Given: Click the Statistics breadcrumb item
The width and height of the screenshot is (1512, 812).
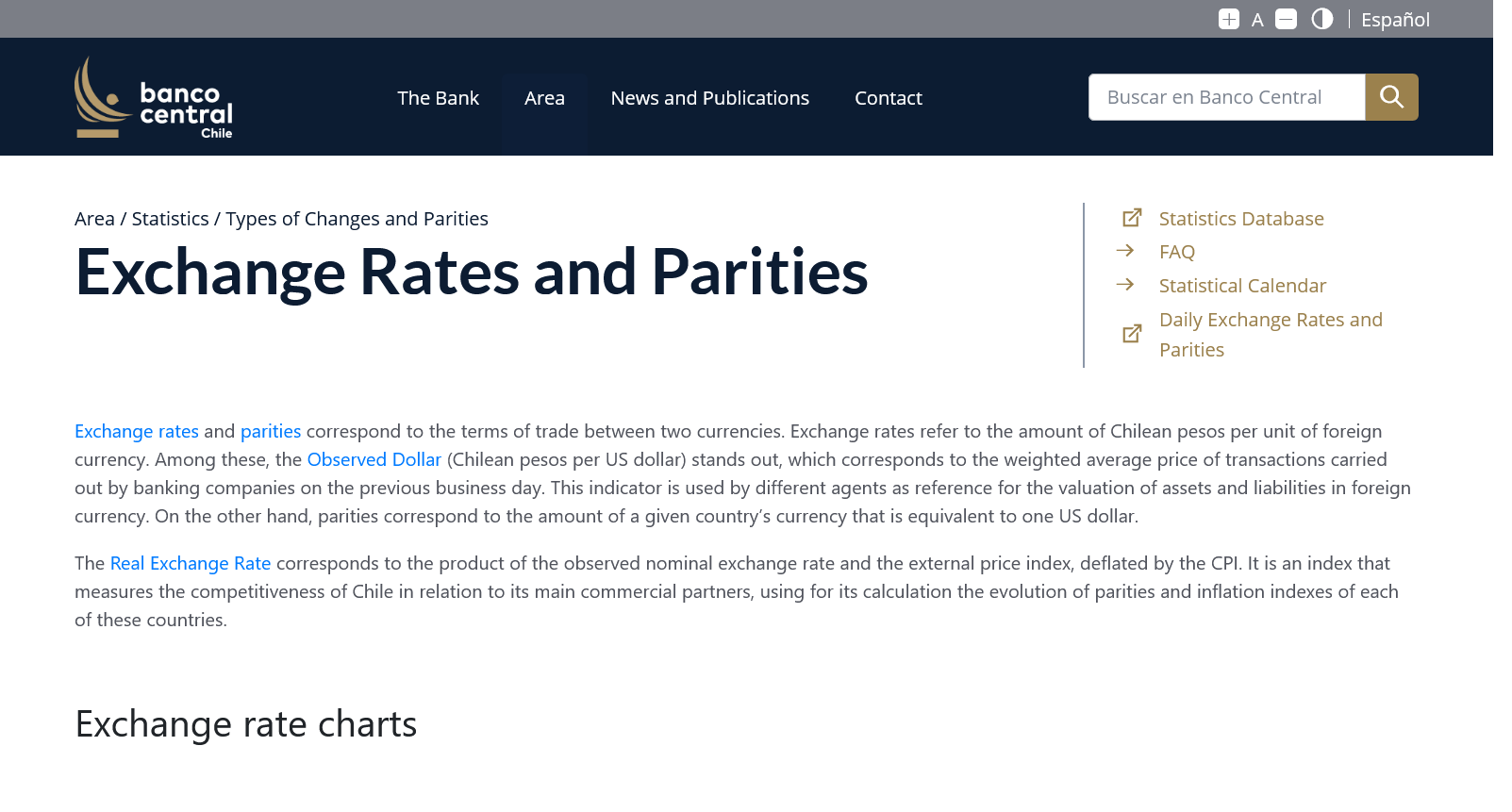Looking at the screenshot, I should 170,219.
